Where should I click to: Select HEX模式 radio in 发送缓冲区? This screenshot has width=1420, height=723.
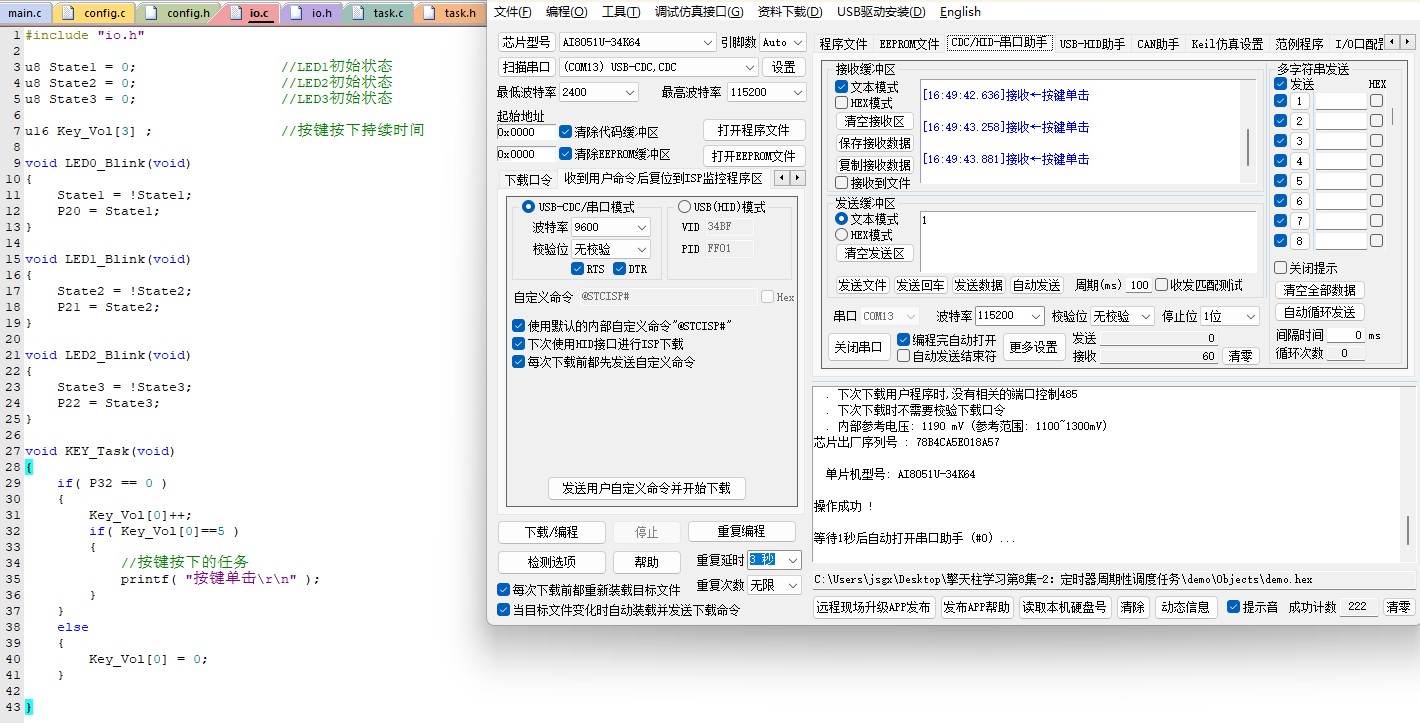click(841, 235)
